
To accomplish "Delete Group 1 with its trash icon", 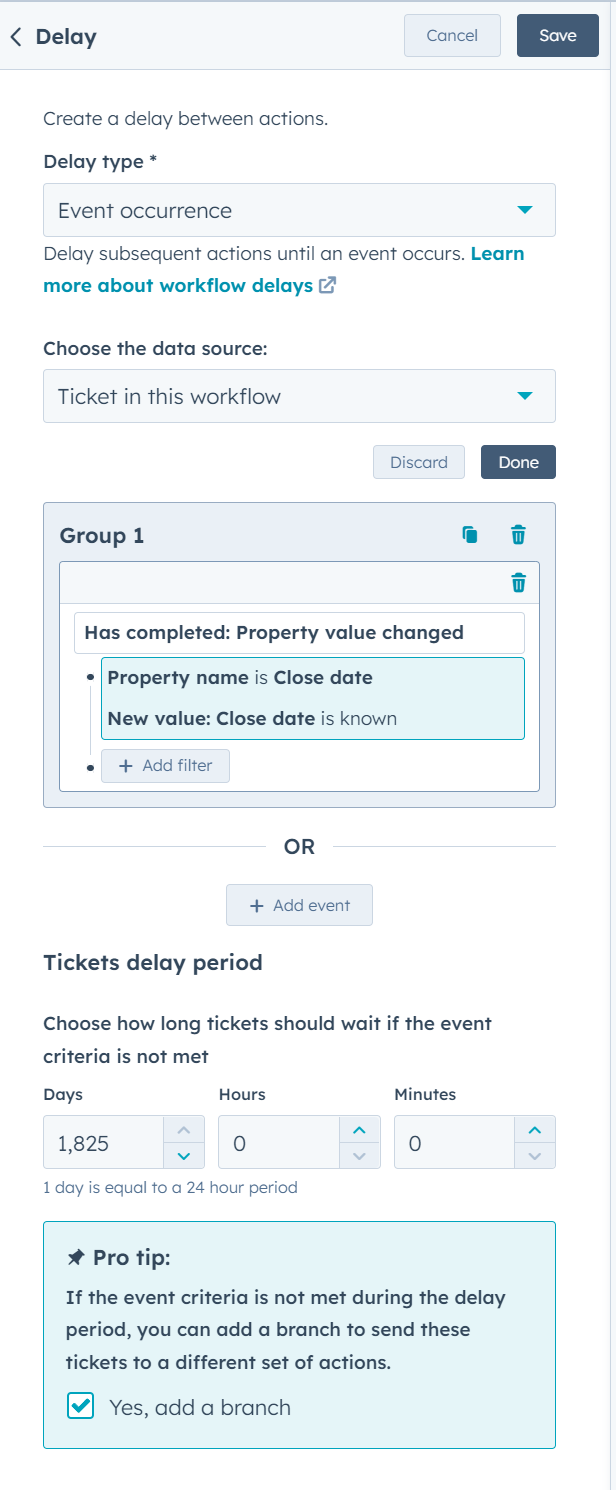I will (518, 534).
